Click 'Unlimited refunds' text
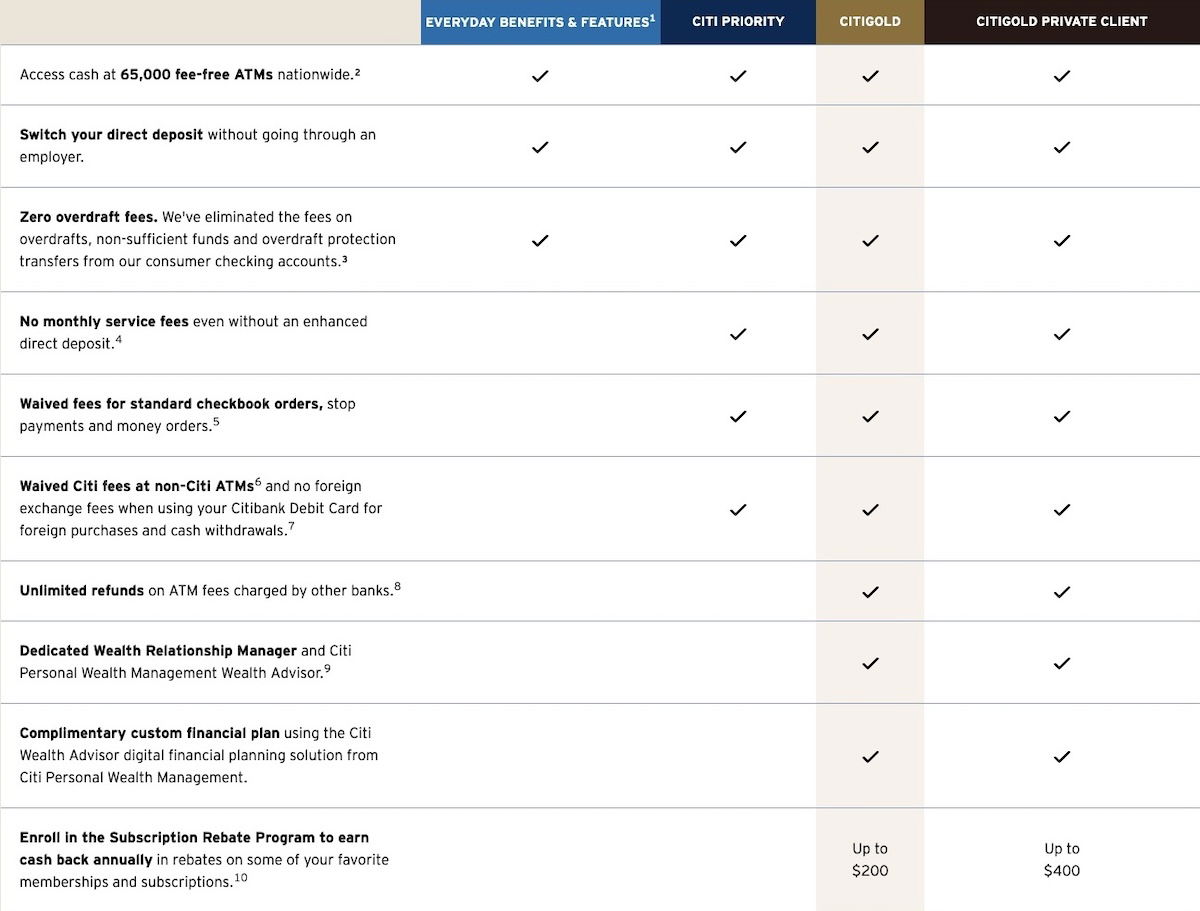 pyautogui.click(x=82, y=591)
